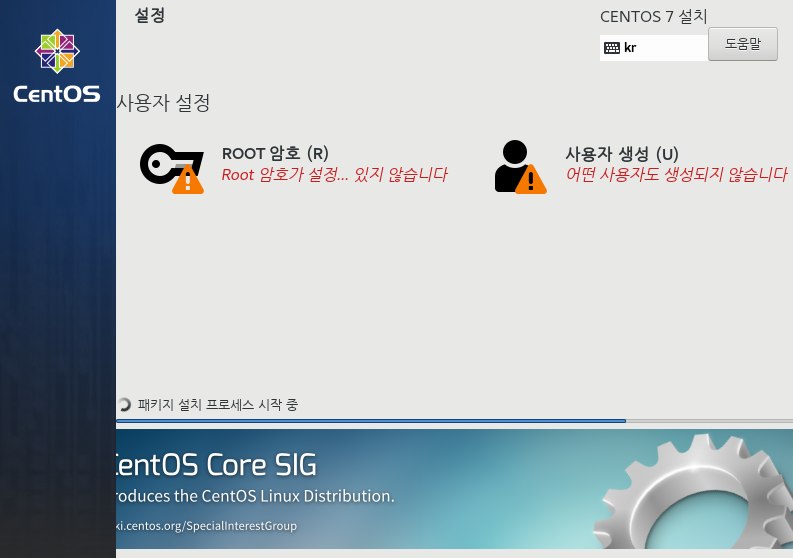Click 'produces the CentOS Linux Distribution' banner text
This screenshot has width=793, height=558.
tap(255, 496)
